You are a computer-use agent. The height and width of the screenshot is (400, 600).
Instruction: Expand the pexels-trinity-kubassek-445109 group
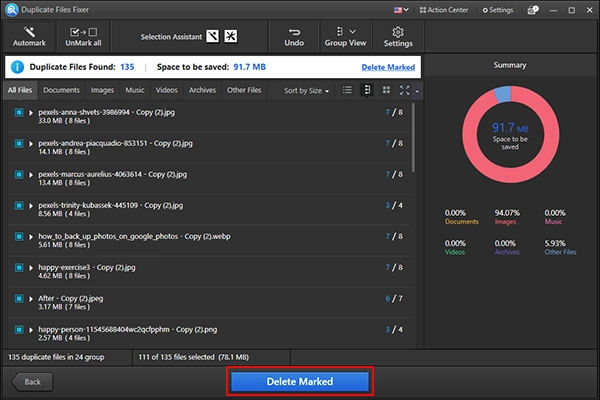(31, 206)
